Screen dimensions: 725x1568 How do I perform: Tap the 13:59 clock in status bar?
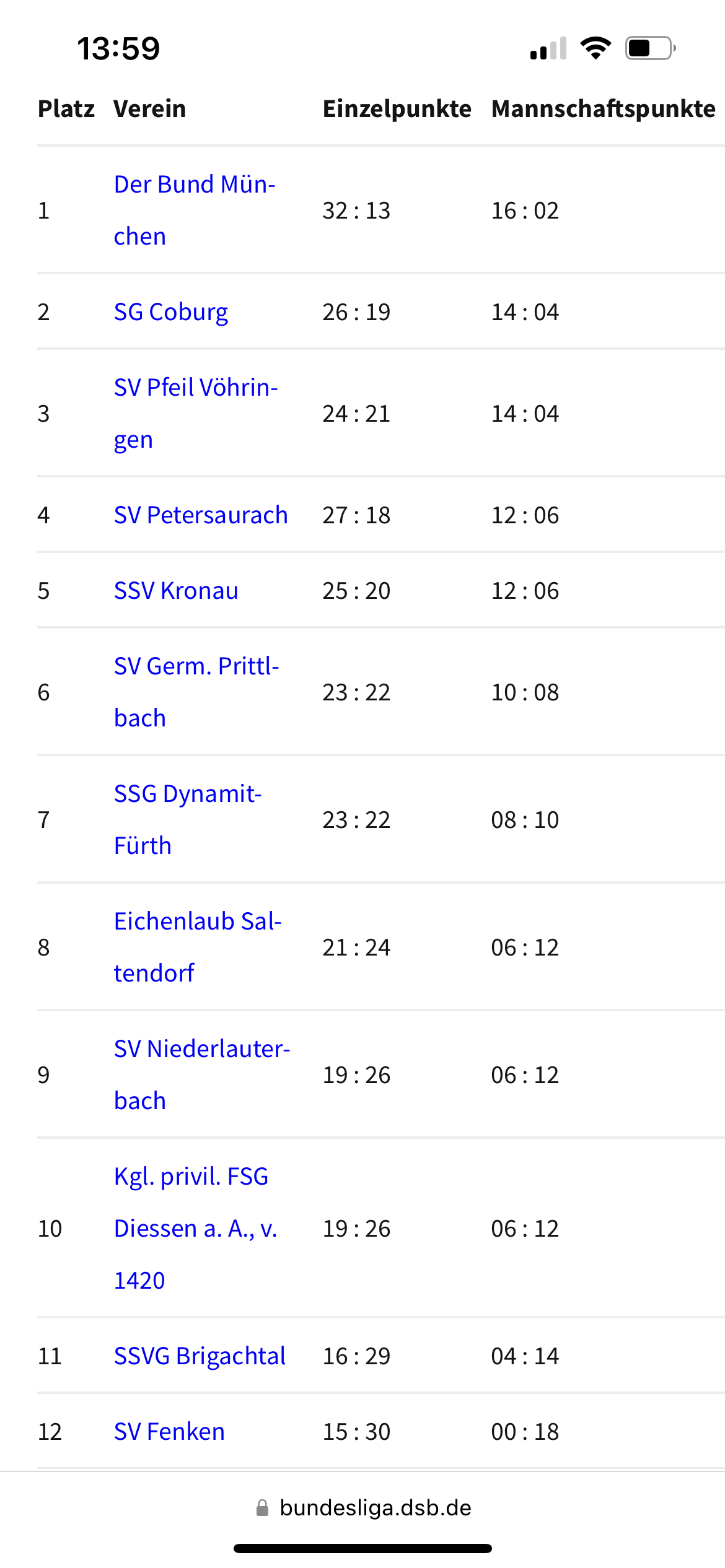118,48
